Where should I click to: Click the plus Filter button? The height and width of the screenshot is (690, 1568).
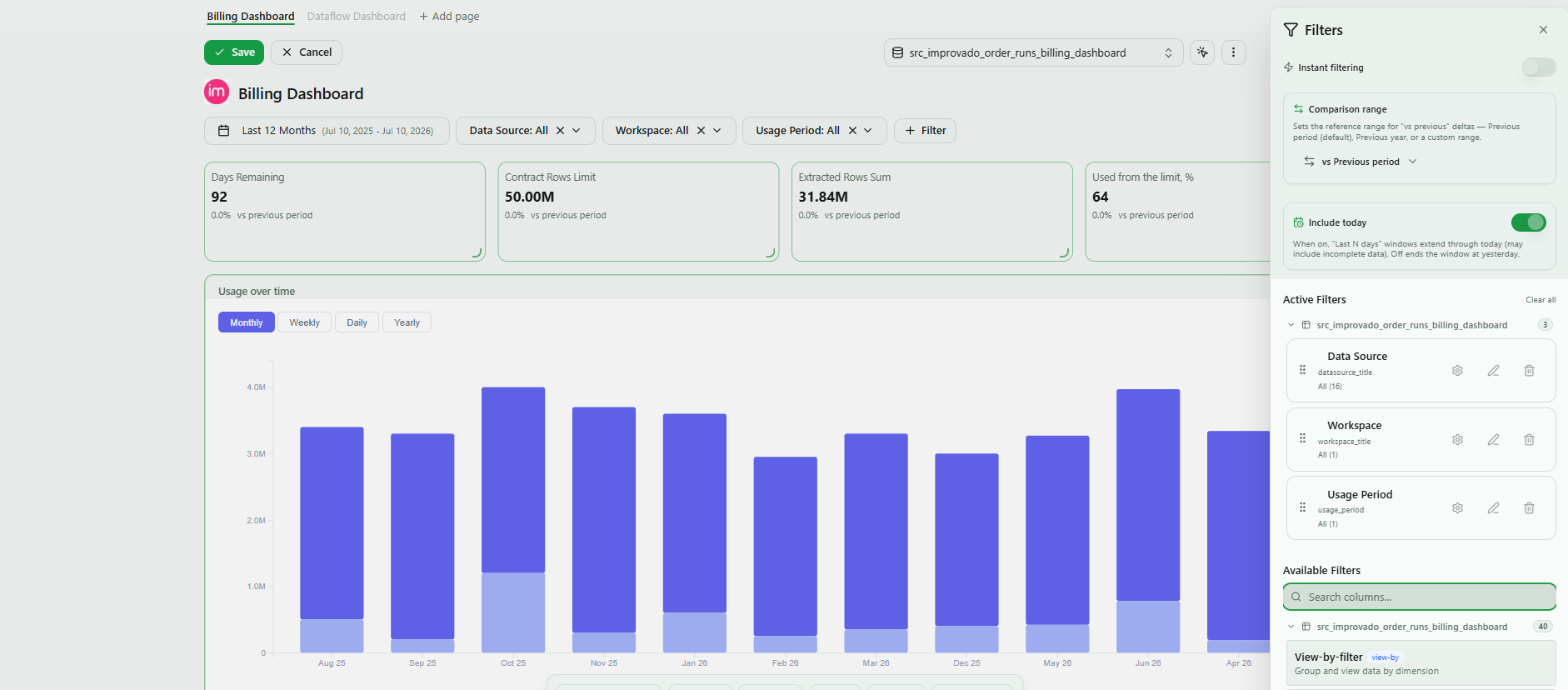pyautogui.click(x=925, y=131)
